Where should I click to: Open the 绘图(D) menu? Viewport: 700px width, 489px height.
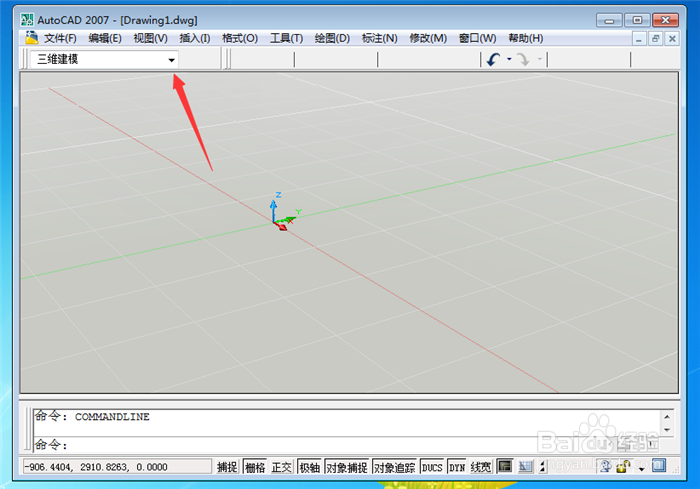pos(332,38)
